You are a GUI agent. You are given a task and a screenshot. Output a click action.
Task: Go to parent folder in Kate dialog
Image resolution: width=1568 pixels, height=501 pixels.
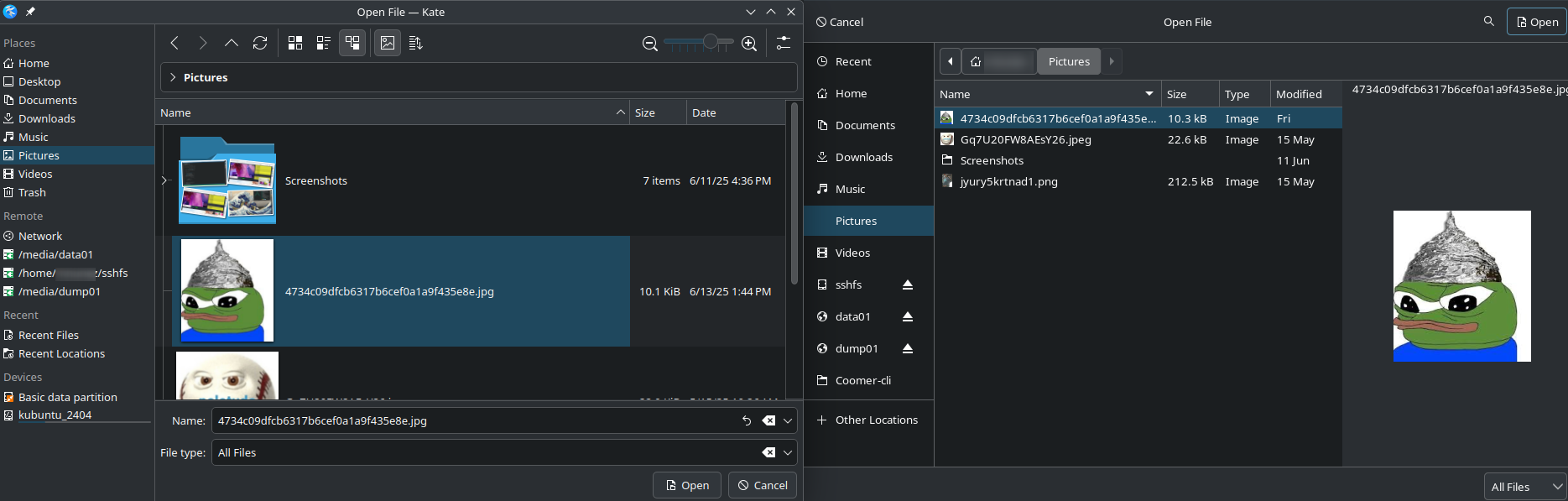point(232,43)
